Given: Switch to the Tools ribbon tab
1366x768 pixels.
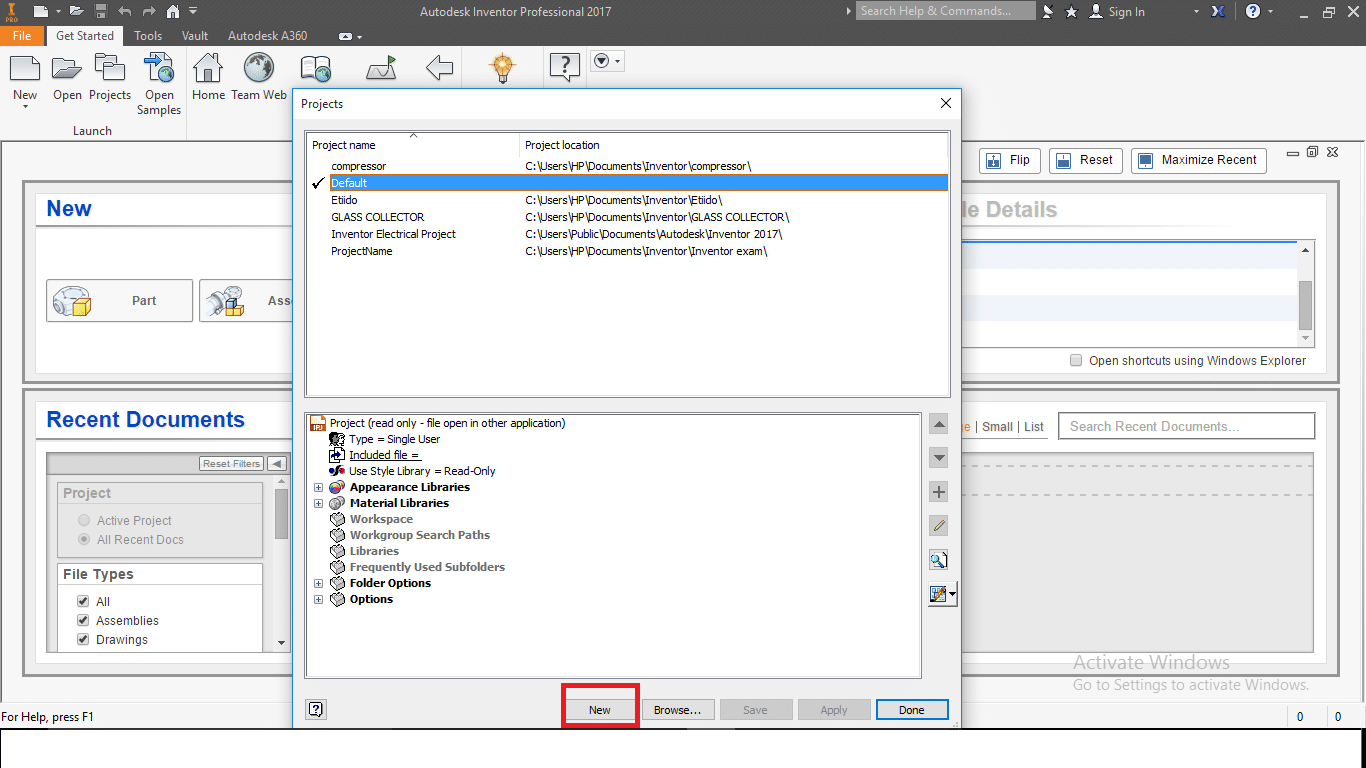Looking at the screenshot, I should tap(147, 35).
